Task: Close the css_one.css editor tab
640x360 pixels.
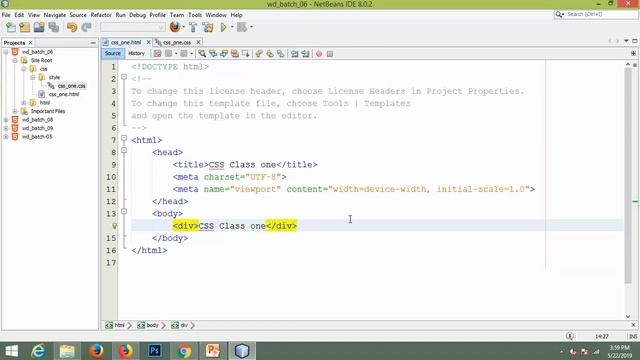Action: [198, 42]
